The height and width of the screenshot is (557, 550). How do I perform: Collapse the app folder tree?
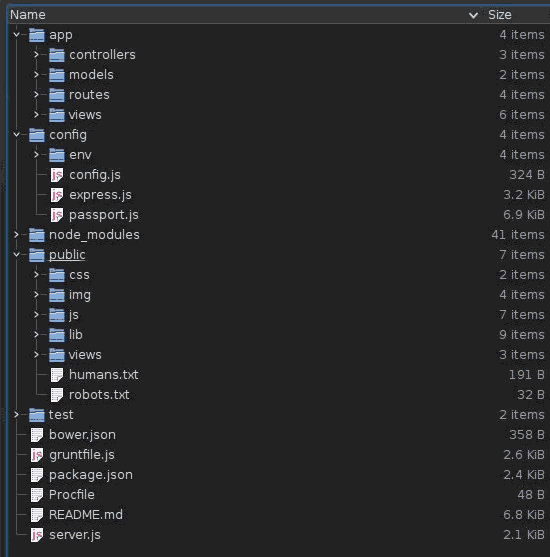coord(16,35)
